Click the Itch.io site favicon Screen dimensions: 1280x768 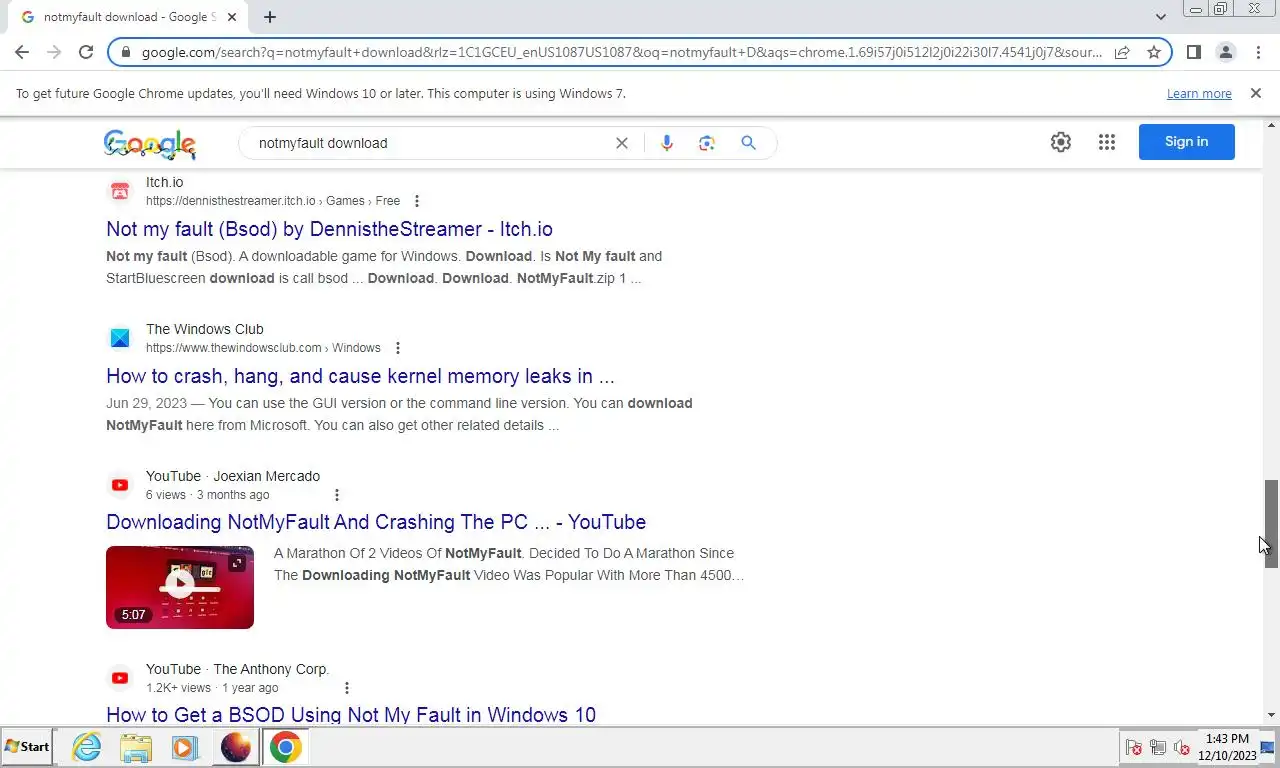coord(120,191)
